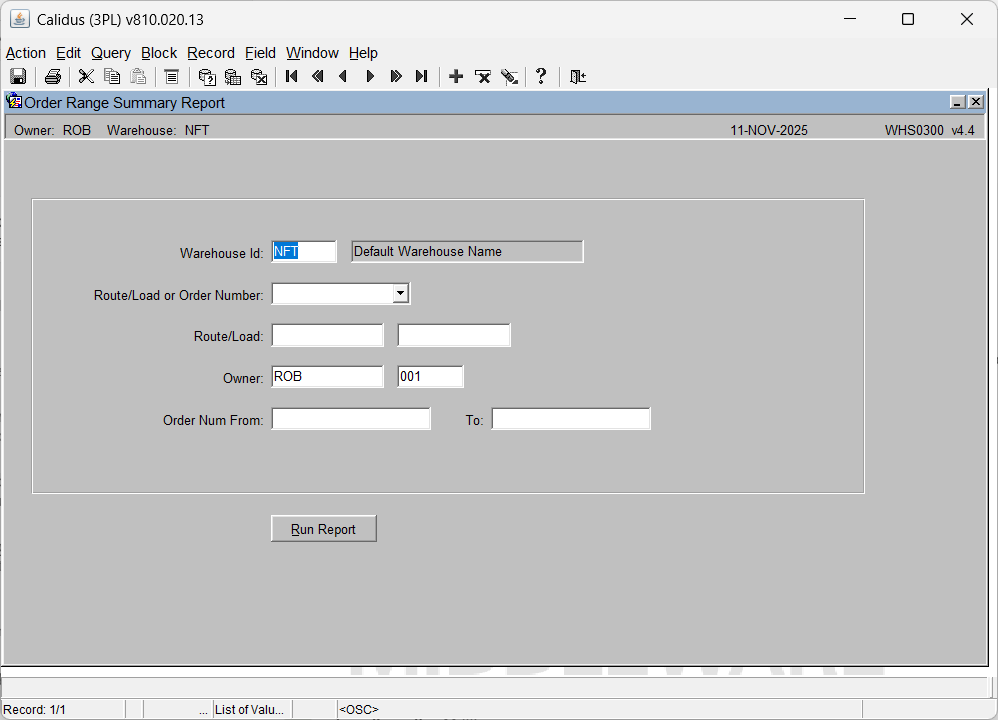Focus the Order Num To field
This screenshot has height=720, width=998.
pos(570,419)
